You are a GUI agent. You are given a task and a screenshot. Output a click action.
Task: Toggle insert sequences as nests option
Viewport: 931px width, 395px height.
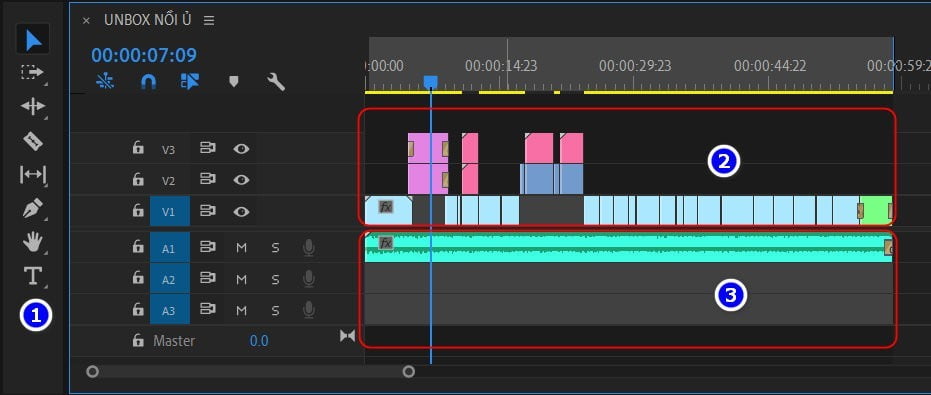click(105, 81)
